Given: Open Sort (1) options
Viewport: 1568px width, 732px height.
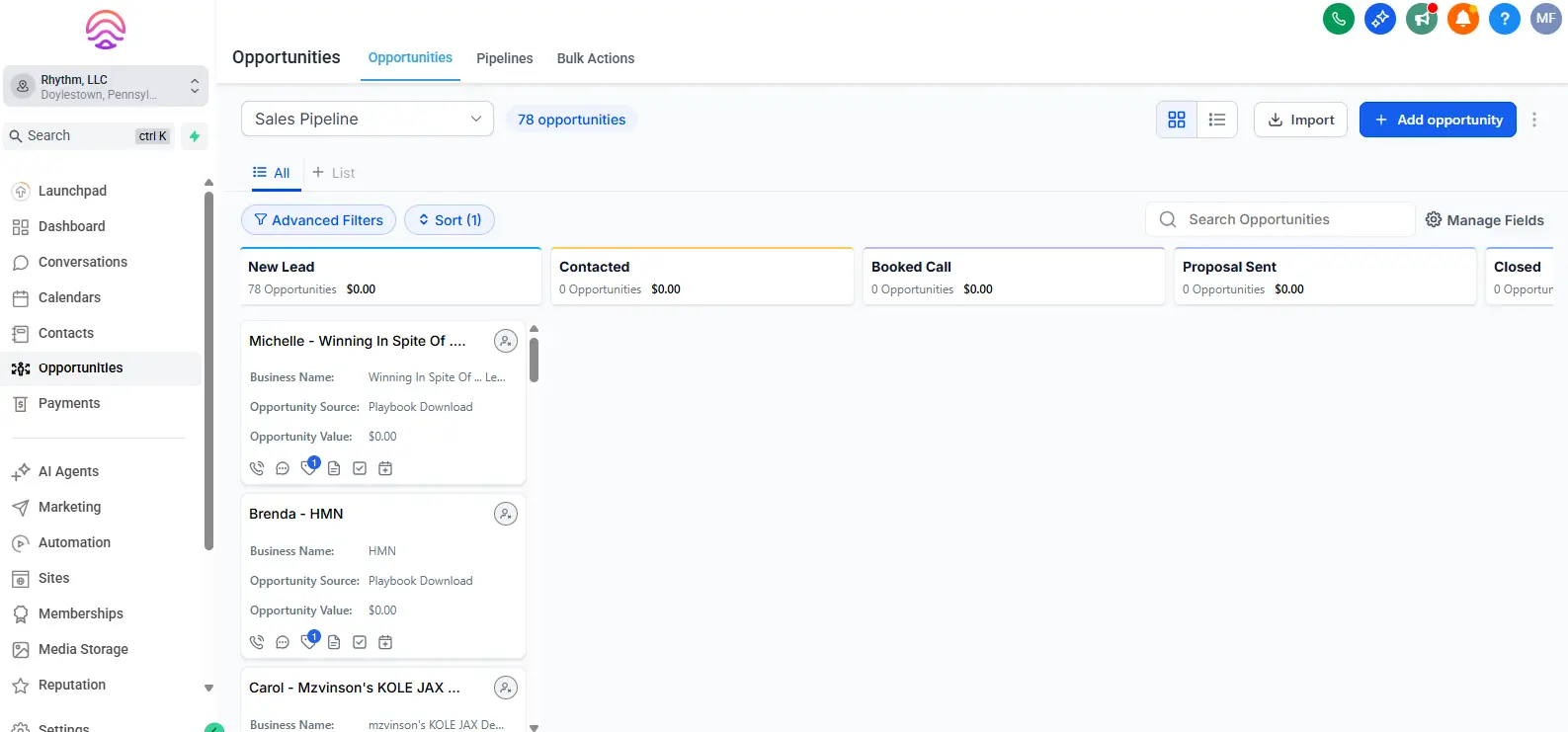Looking at the screenshot, I should tap(450, 220).
